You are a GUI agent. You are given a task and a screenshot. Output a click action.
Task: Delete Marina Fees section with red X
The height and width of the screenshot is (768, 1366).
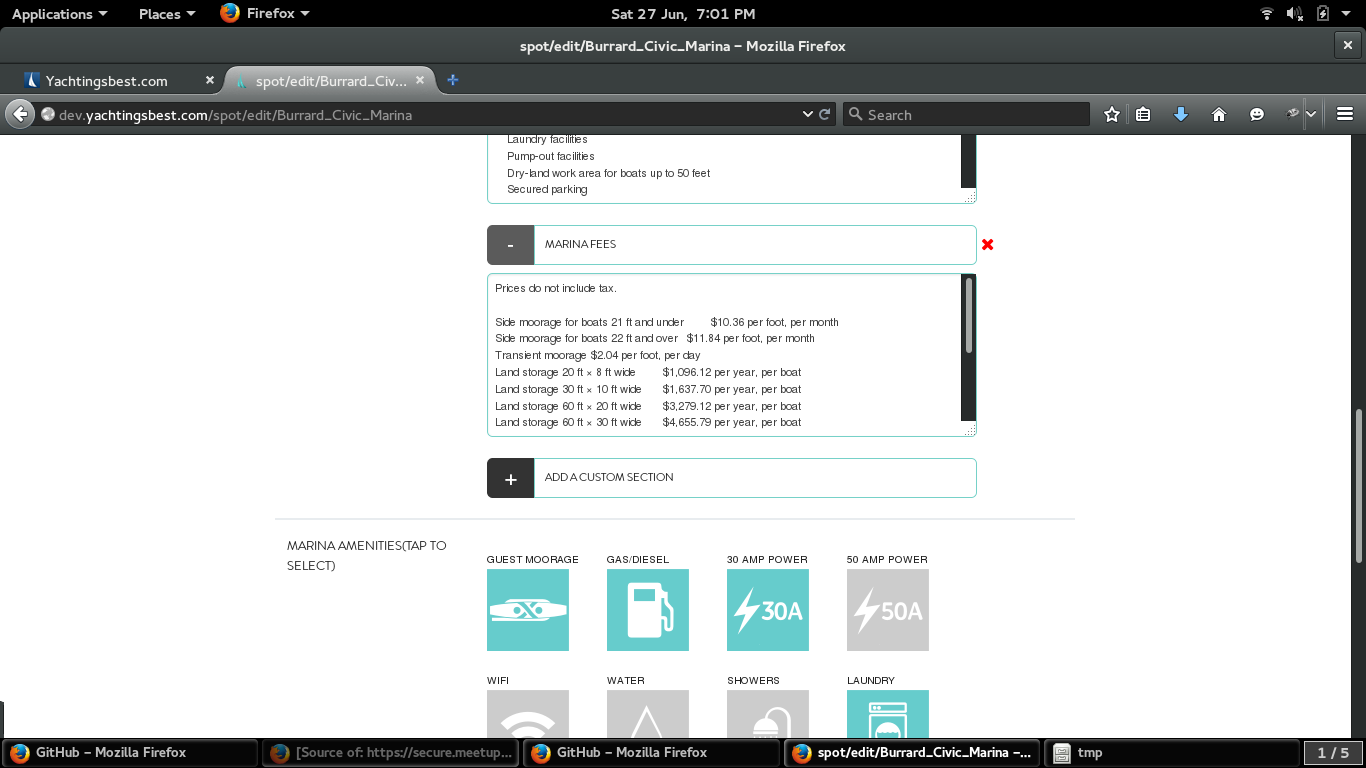pos(988,245)
